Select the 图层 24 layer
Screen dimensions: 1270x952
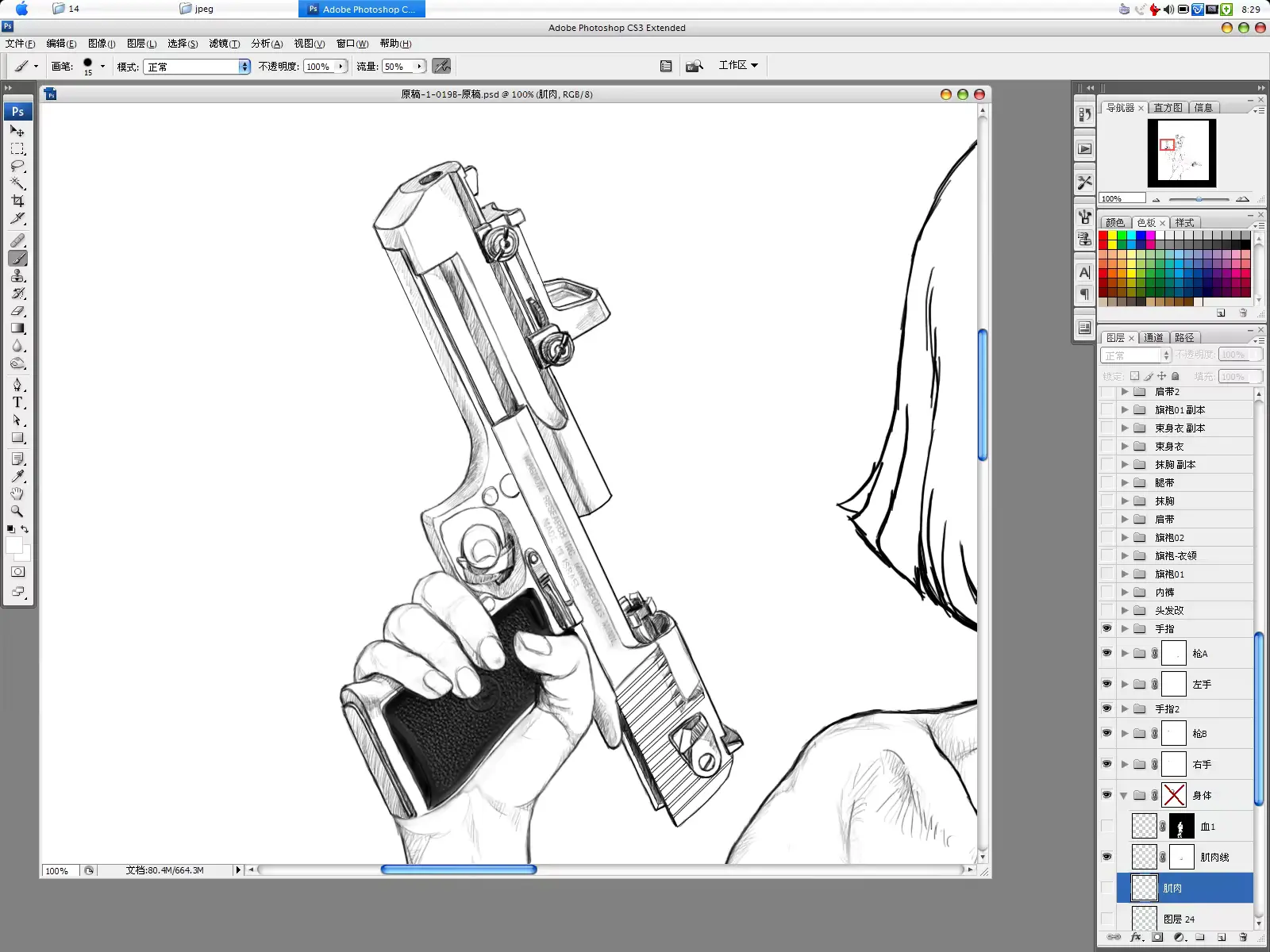(1184, 919)
